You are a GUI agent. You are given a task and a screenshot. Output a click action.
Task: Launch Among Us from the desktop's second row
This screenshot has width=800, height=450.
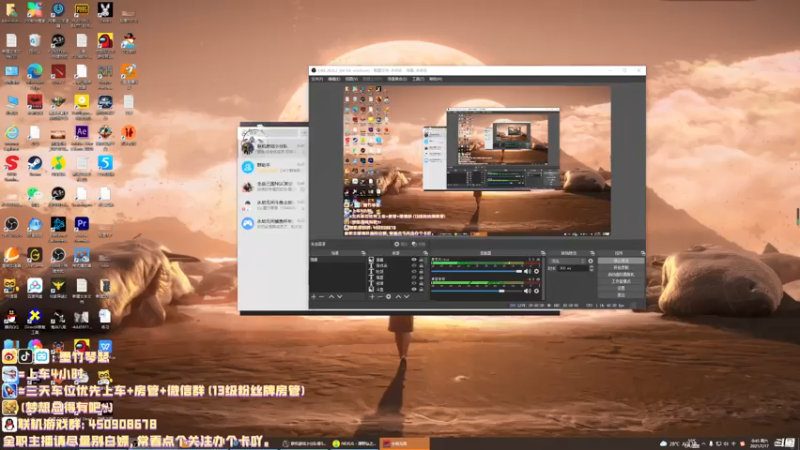[105, 41]
